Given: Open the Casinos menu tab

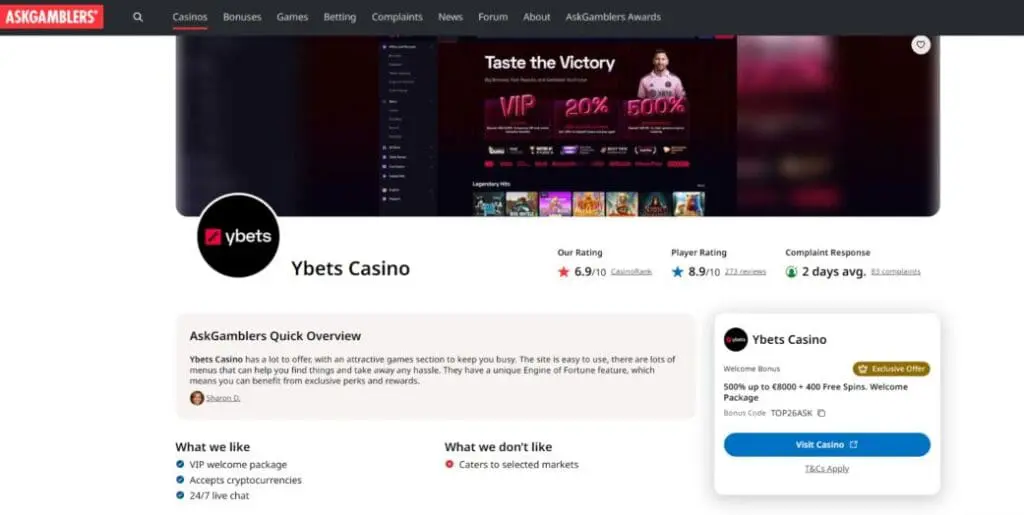Looking at the screenshot, I should click(190, 17).
